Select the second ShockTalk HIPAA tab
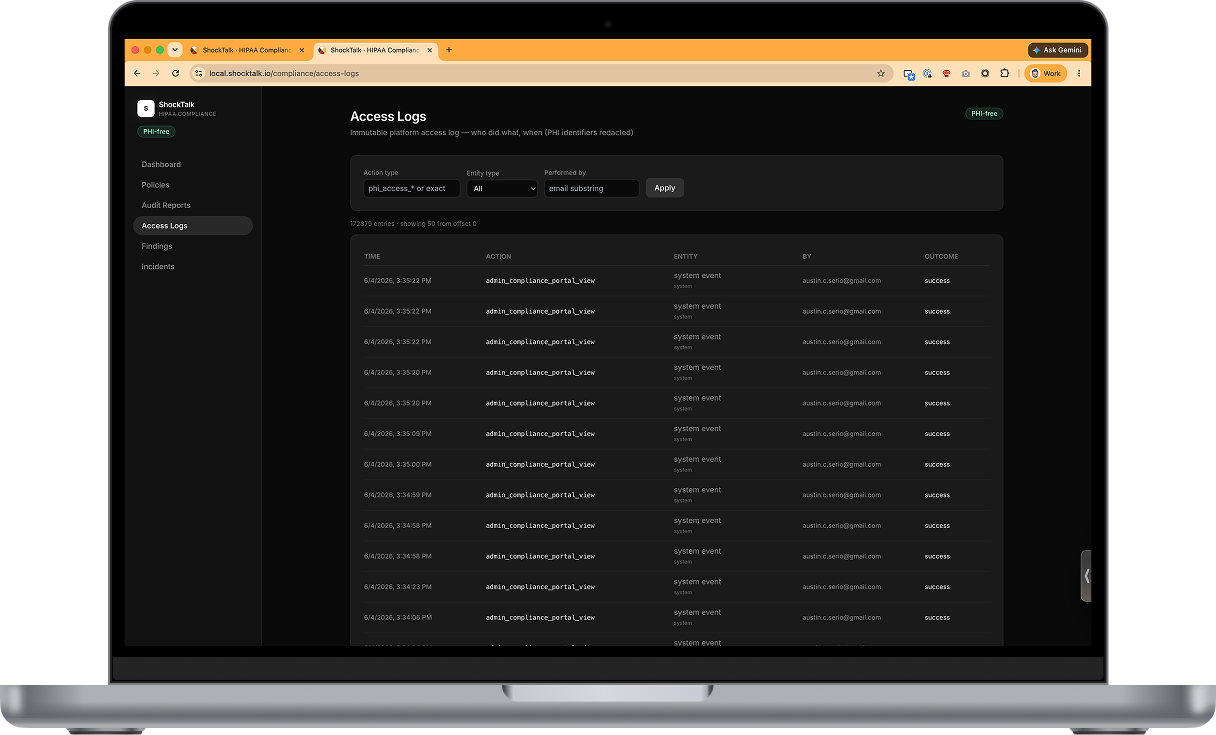Screen dimensions: 1216x735 point(374,50)
